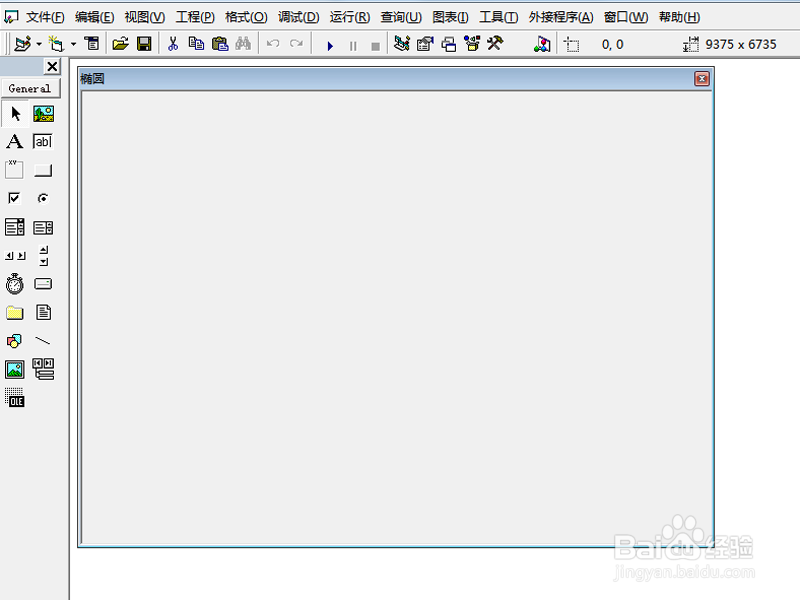Open the Menu Editor icon
The image size is (800, 600).
point(92,44)
